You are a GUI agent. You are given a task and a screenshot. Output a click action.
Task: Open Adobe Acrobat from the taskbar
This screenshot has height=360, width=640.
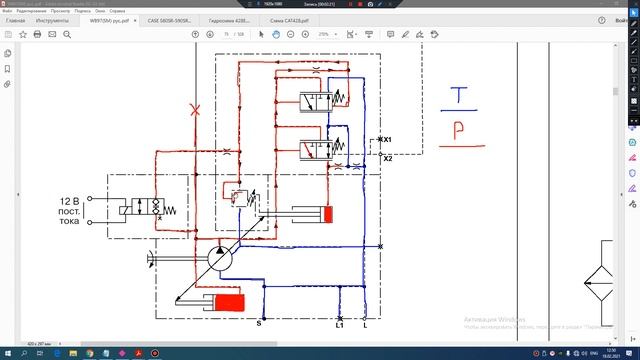point(138,353)
